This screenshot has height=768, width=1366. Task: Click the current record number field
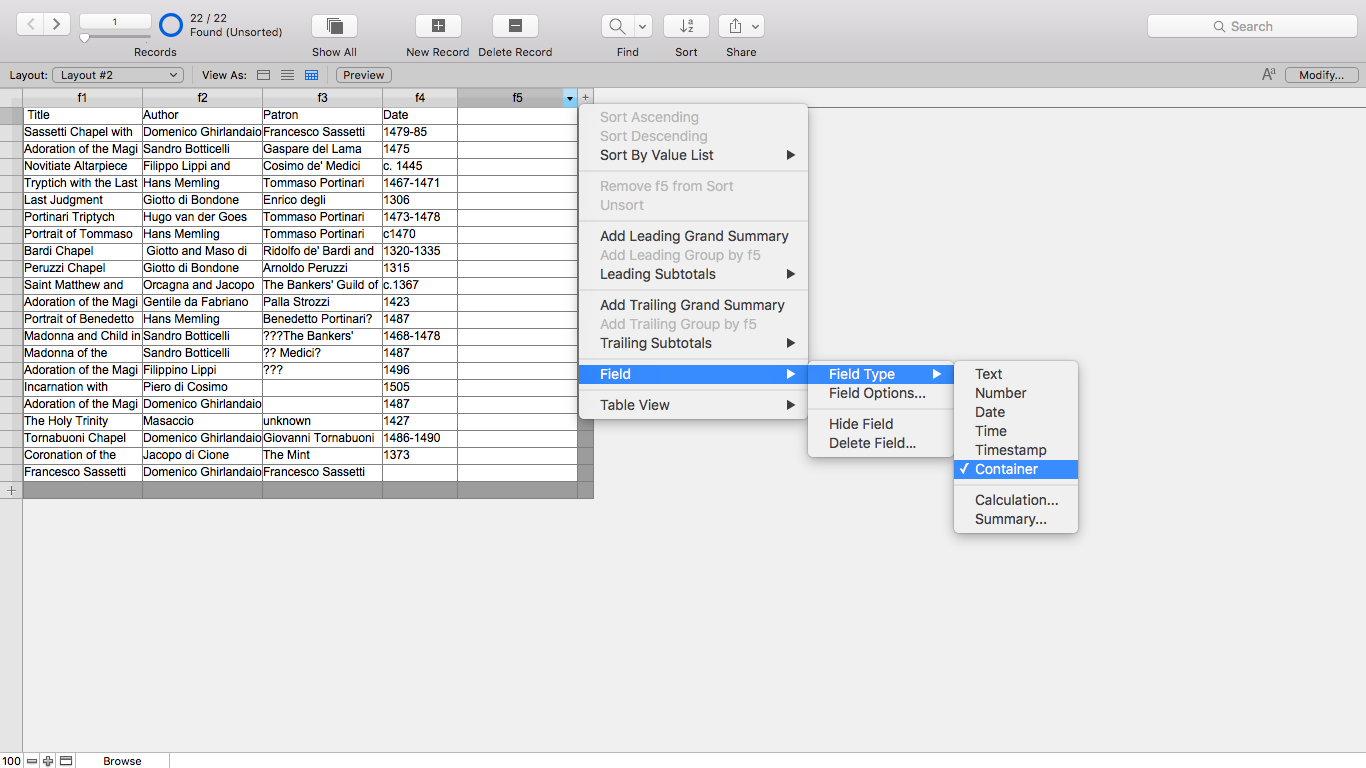click(x=114, y=21)
